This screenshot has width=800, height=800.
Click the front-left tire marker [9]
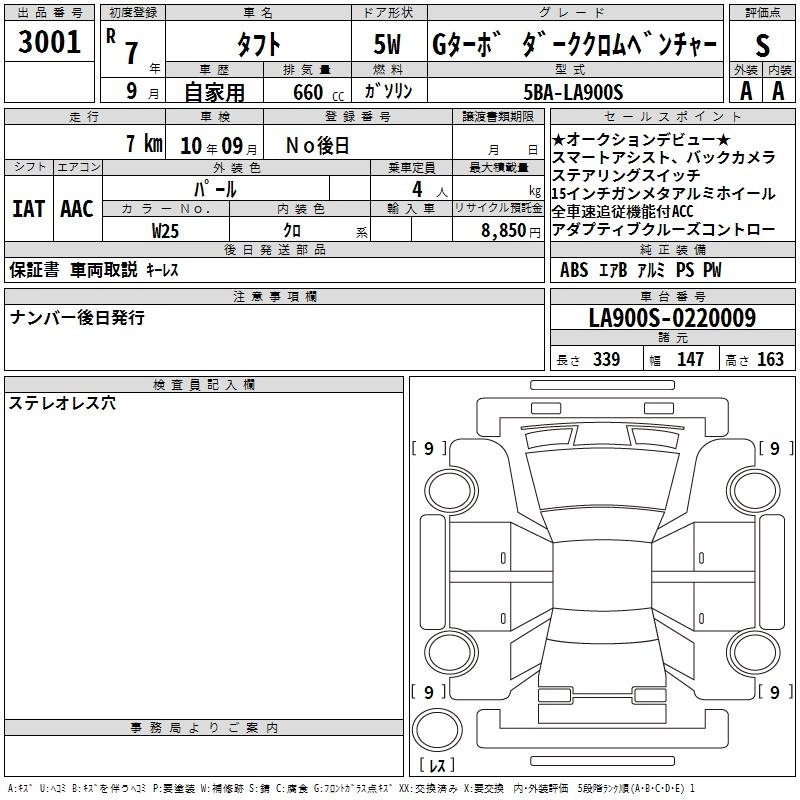point(430,449)
